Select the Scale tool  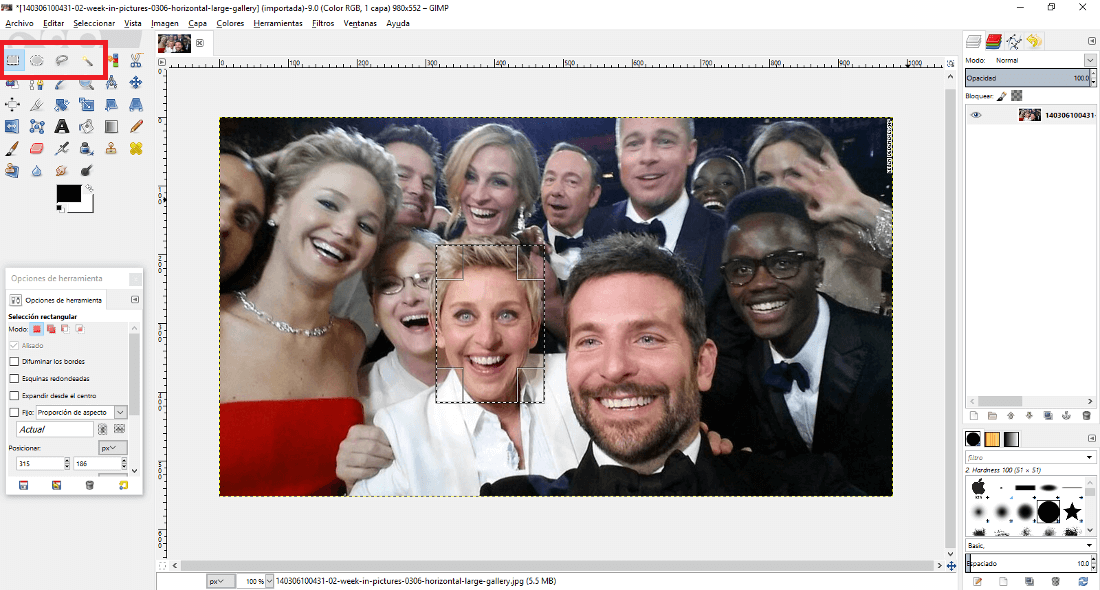[86, 105]
